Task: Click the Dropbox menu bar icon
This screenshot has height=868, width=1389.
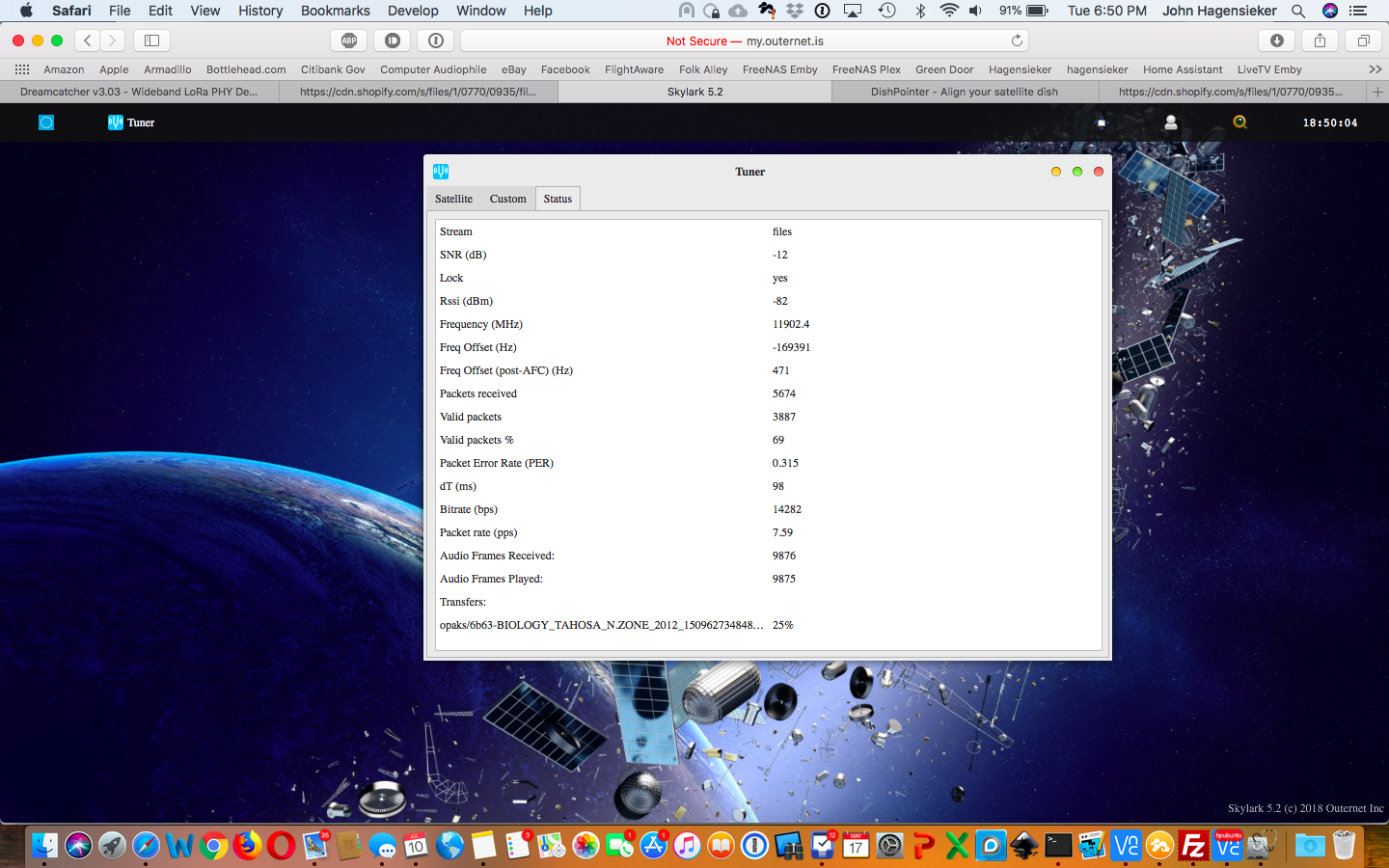Action: point(795,11)
